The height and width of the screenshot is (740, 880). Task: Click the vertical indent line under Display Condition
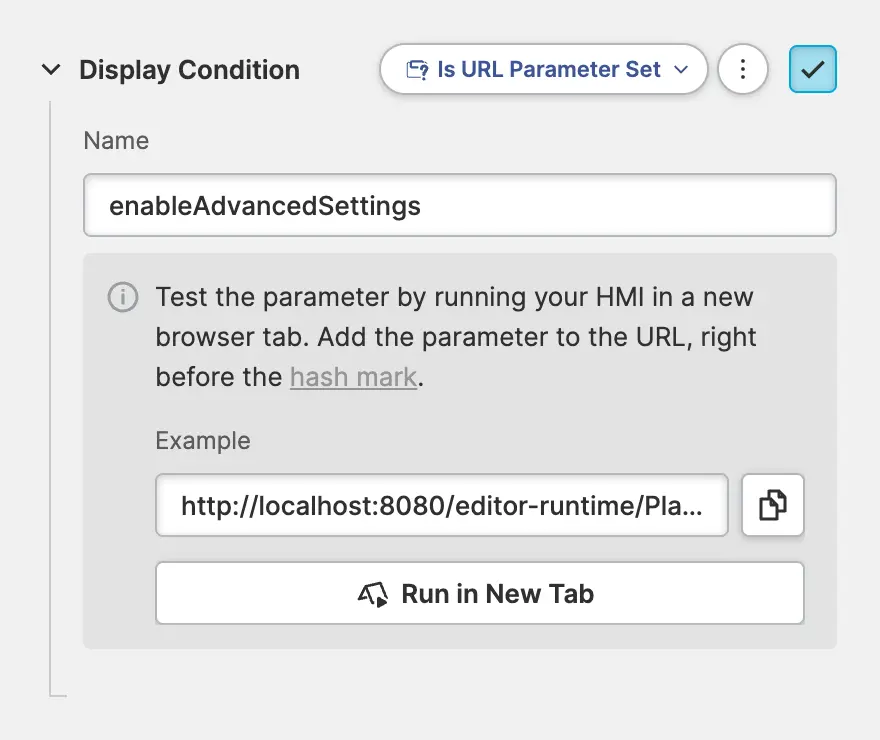(50, 400)
